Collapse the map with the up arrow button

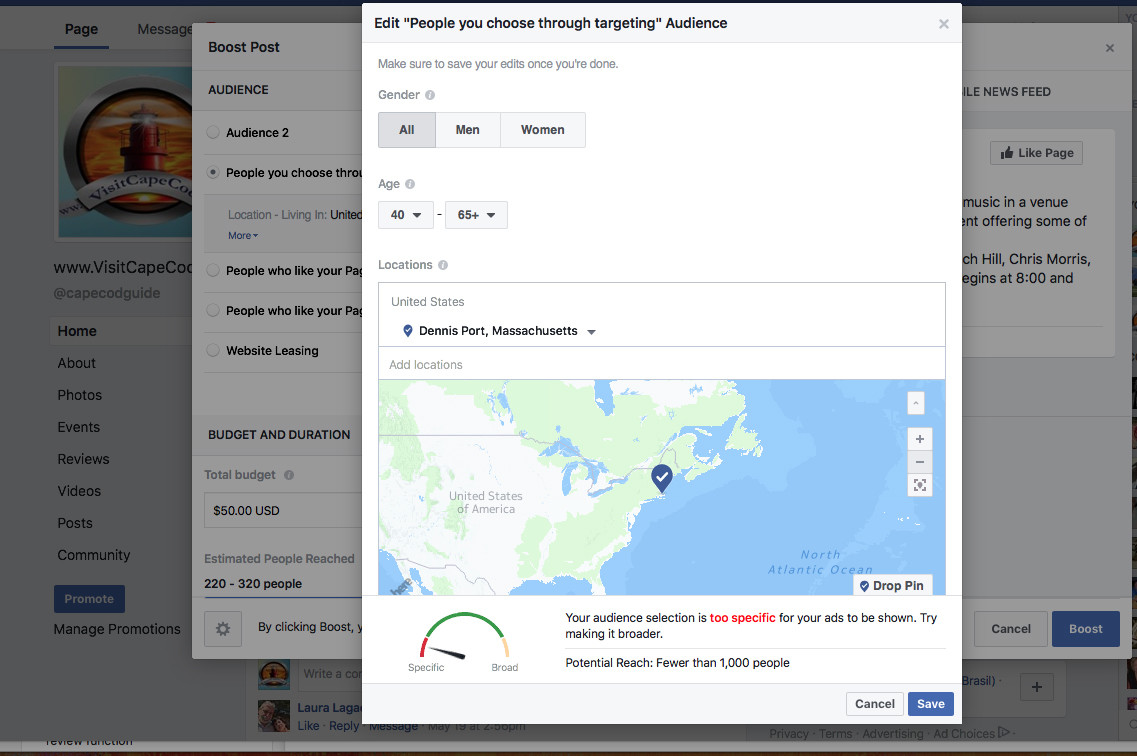click(916, 402)
